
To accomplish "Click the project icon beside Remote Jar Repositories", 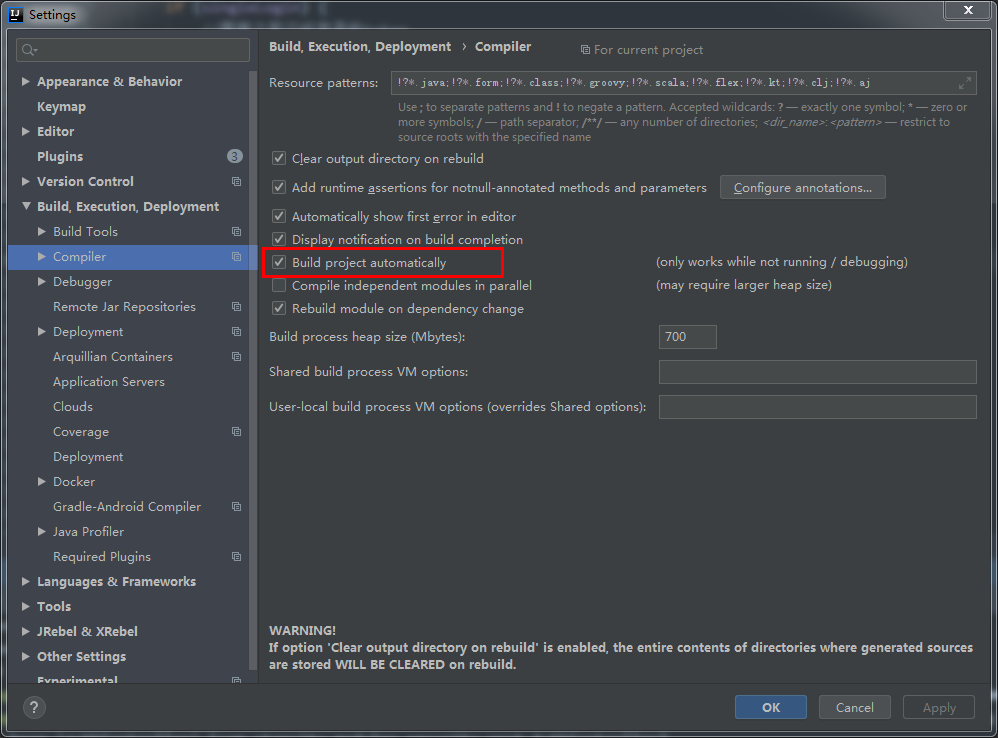I will 236,307.
